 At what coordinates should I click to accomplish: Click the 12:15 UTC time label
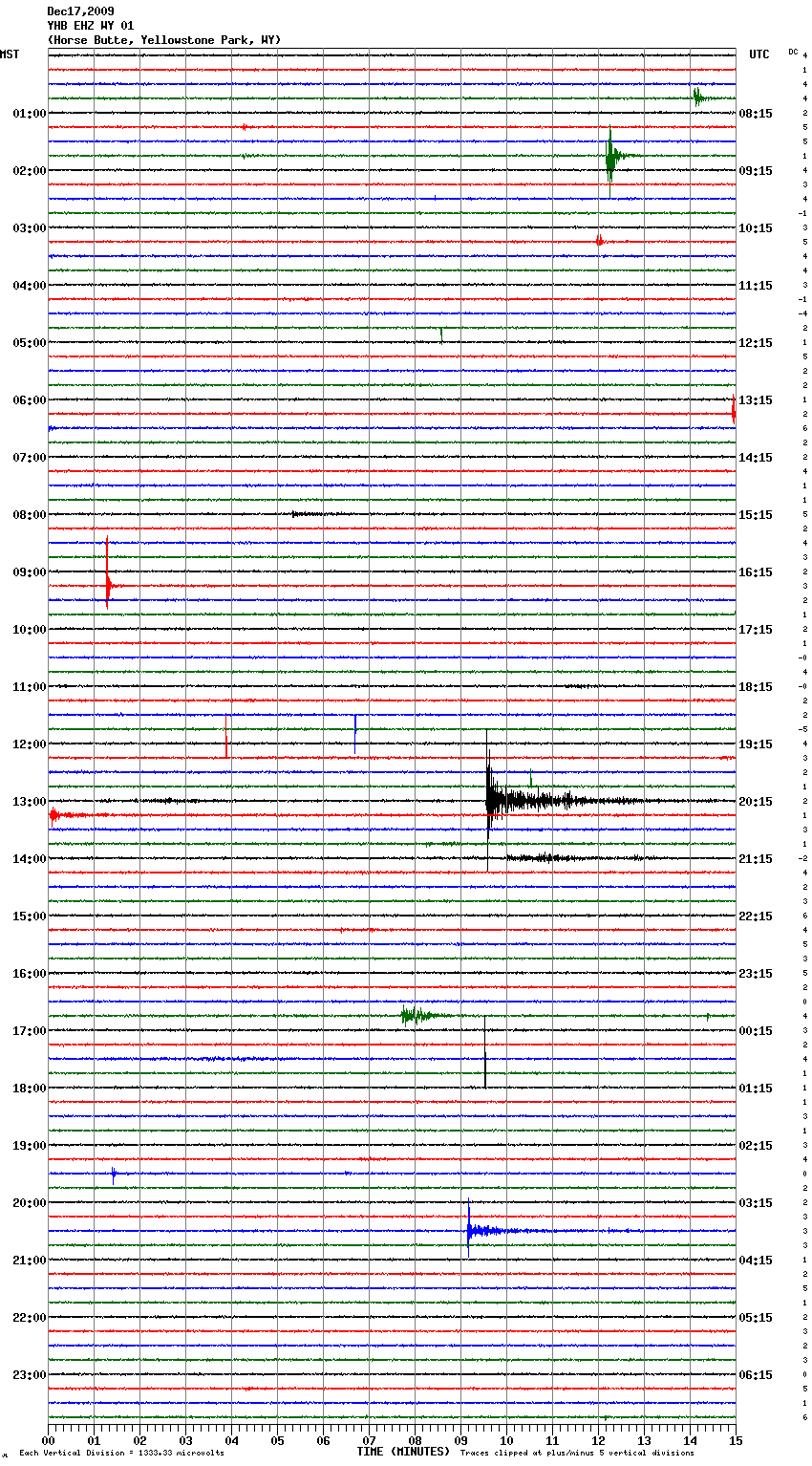(x=756, y=343)
